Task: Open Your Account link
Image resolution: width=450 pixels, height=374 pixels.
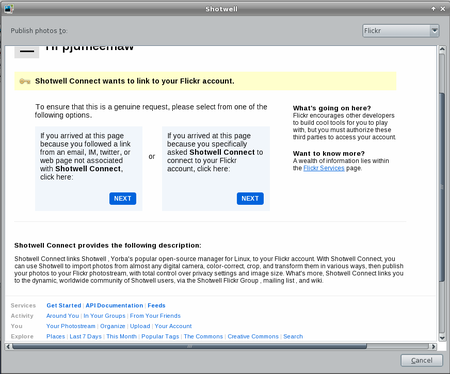Action: (x=173, y=326)
